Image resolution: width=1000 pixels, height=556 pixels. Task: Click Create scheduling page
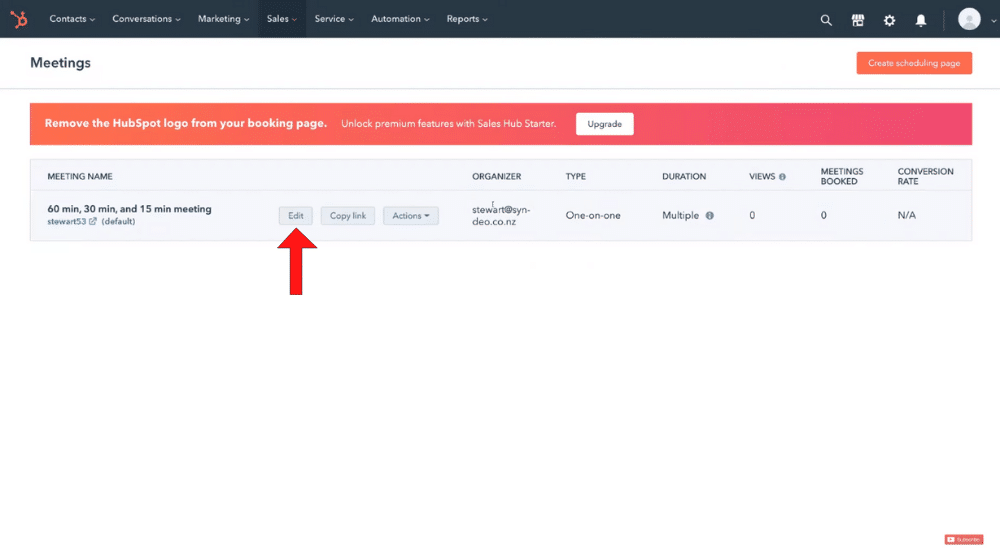[x=914, y=63]
